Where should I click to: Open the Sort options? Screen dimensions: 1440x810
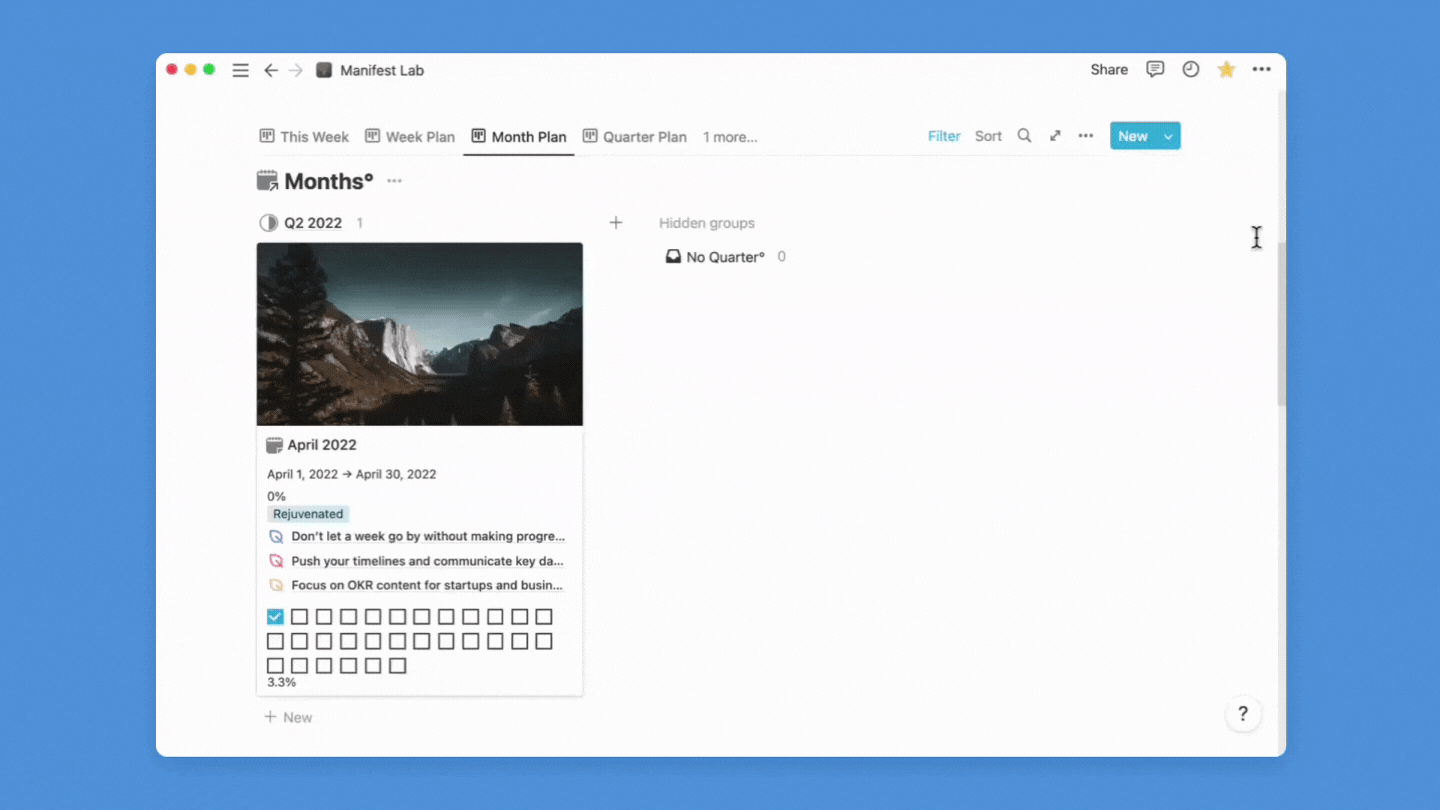tap(988, 136)
